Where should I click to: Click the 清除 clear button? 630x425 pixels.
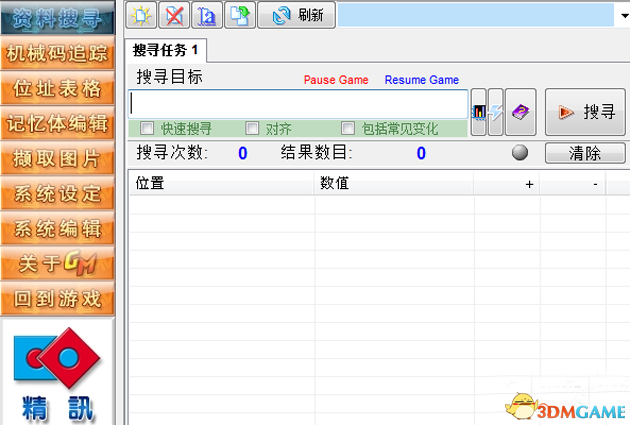[x=584, y=153]
